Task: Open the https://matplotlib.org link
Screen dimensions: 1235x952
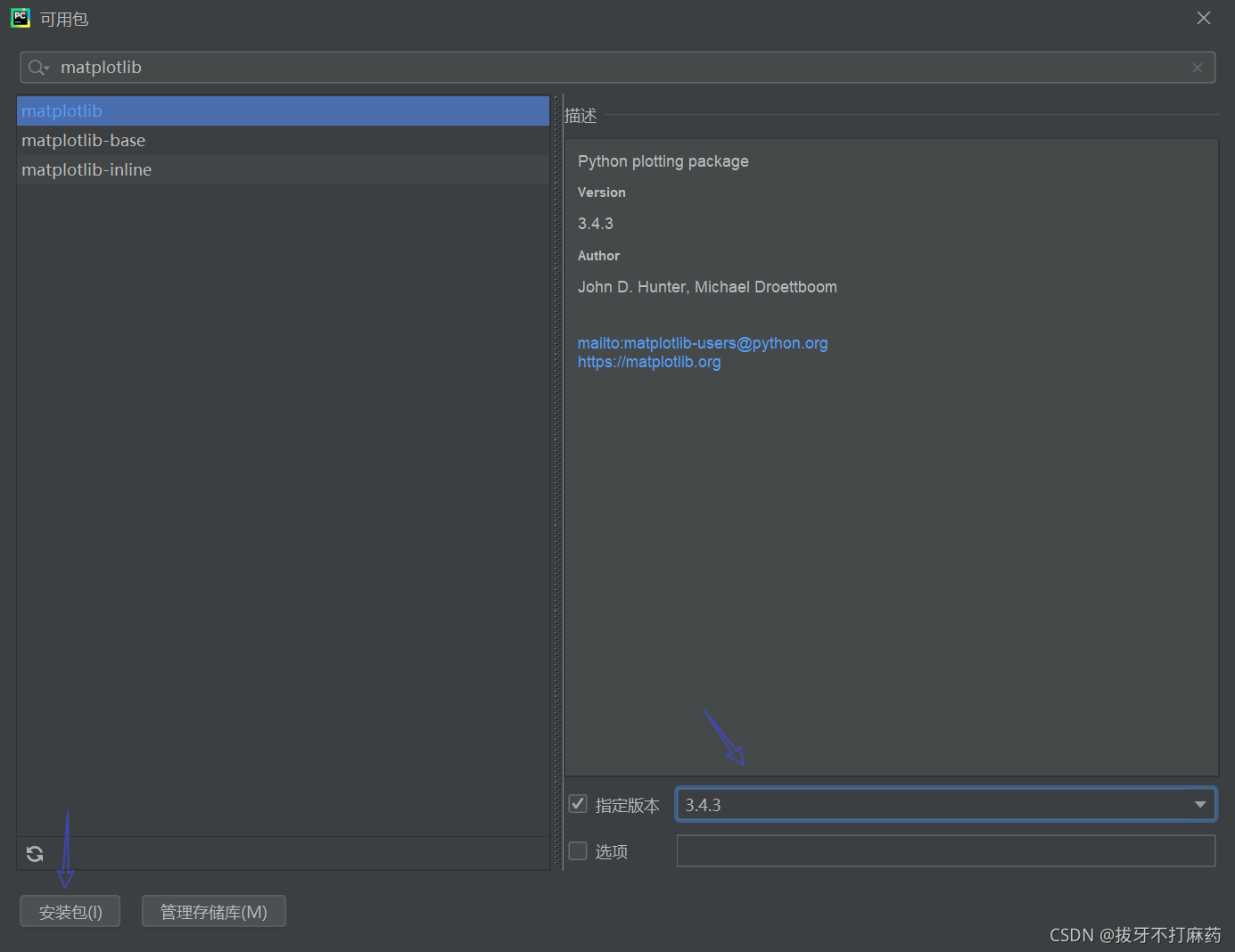Action: [649, 361]
